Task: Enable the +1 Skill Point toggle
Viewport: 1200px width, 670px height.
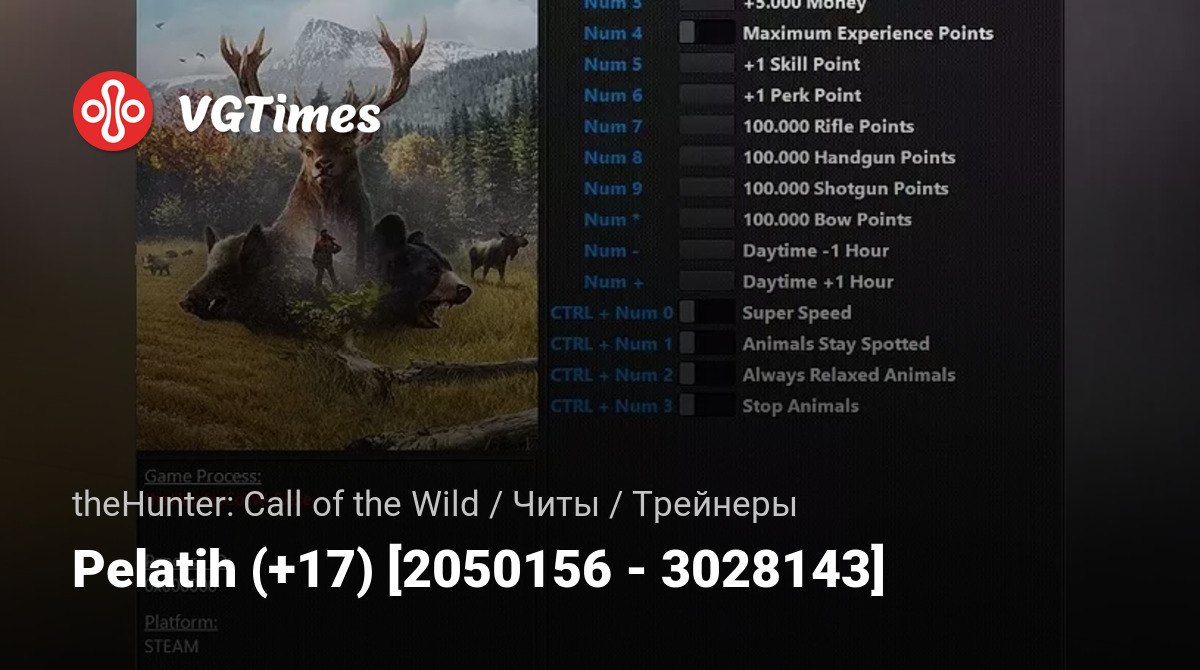Action: [707, 64]
